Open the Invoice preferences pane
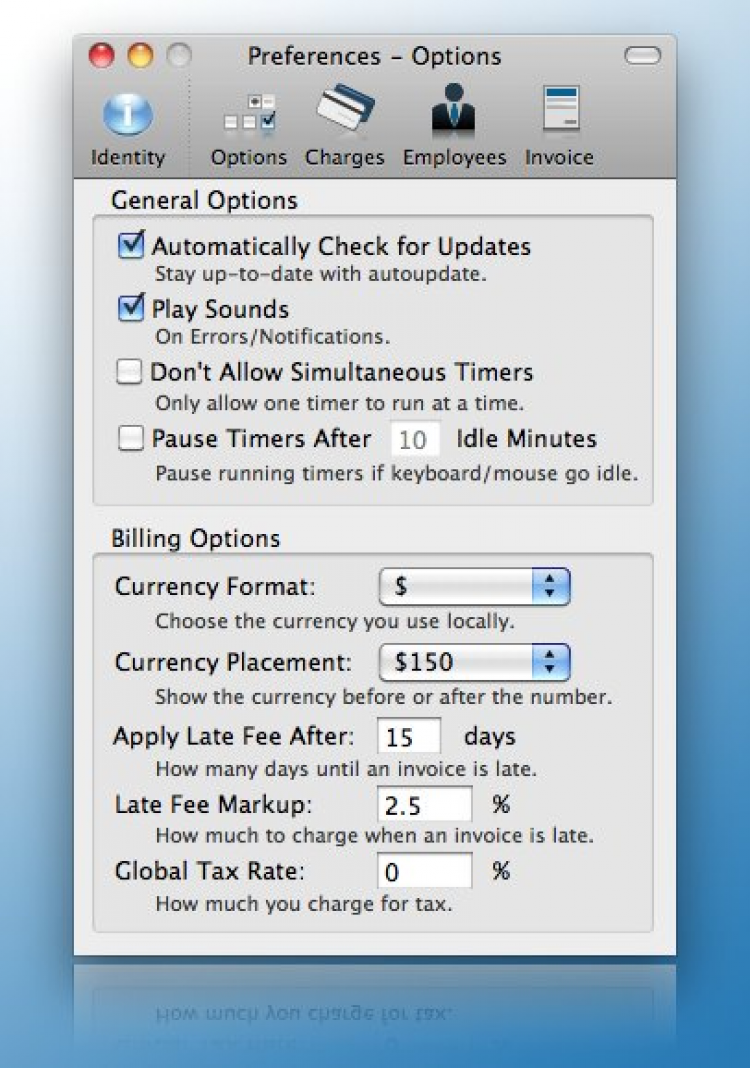The width and height of the screenshot is (750, 1068). [x=559, y=127]
